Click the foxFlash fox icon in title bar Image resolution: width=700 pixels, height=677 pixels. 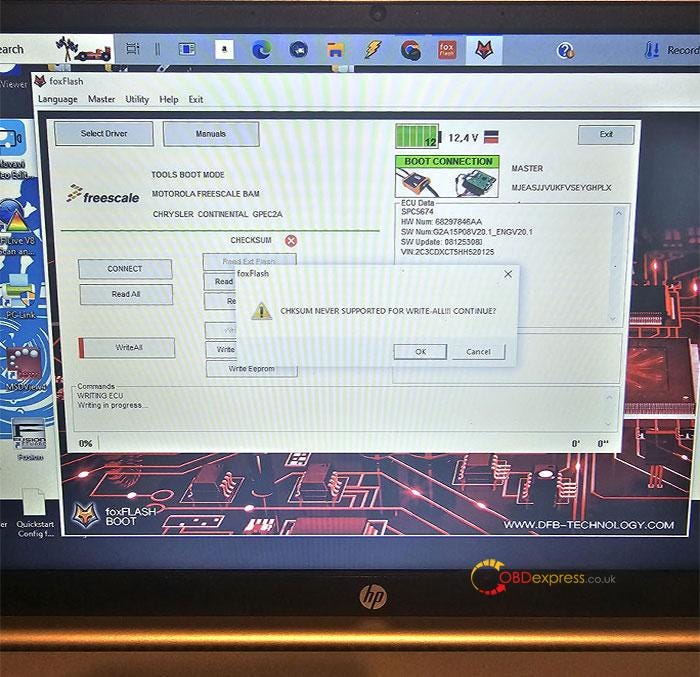click(41, 81)
